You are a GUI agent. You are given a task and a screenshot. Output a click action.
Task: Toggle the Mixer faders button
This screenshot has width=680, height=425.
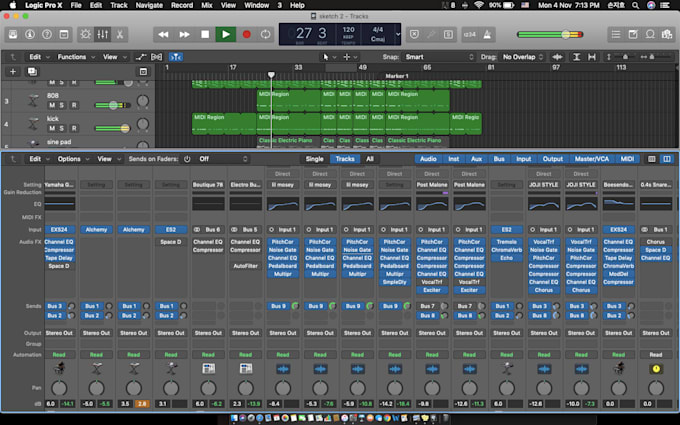(103, 35)
